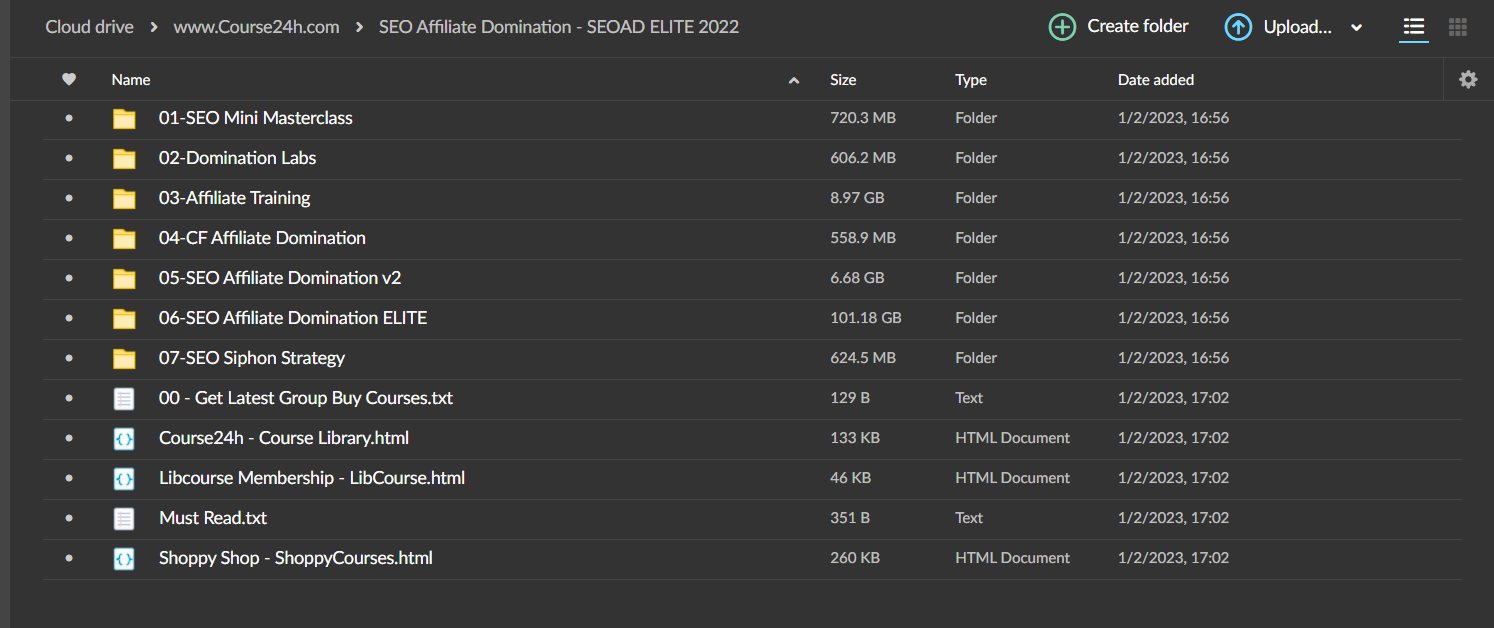The width and height of the screenshot is (1494, 628).
Task: Toggle favorite dot for 01-SEO Mini Masterclass
Action: (69, 118)
